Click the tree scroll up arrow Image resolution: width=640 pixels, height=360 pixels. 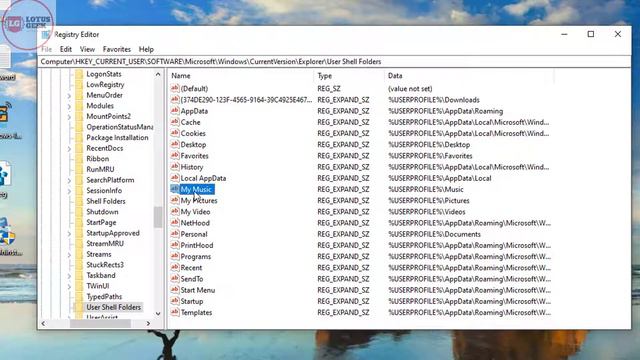coord(158,74)
